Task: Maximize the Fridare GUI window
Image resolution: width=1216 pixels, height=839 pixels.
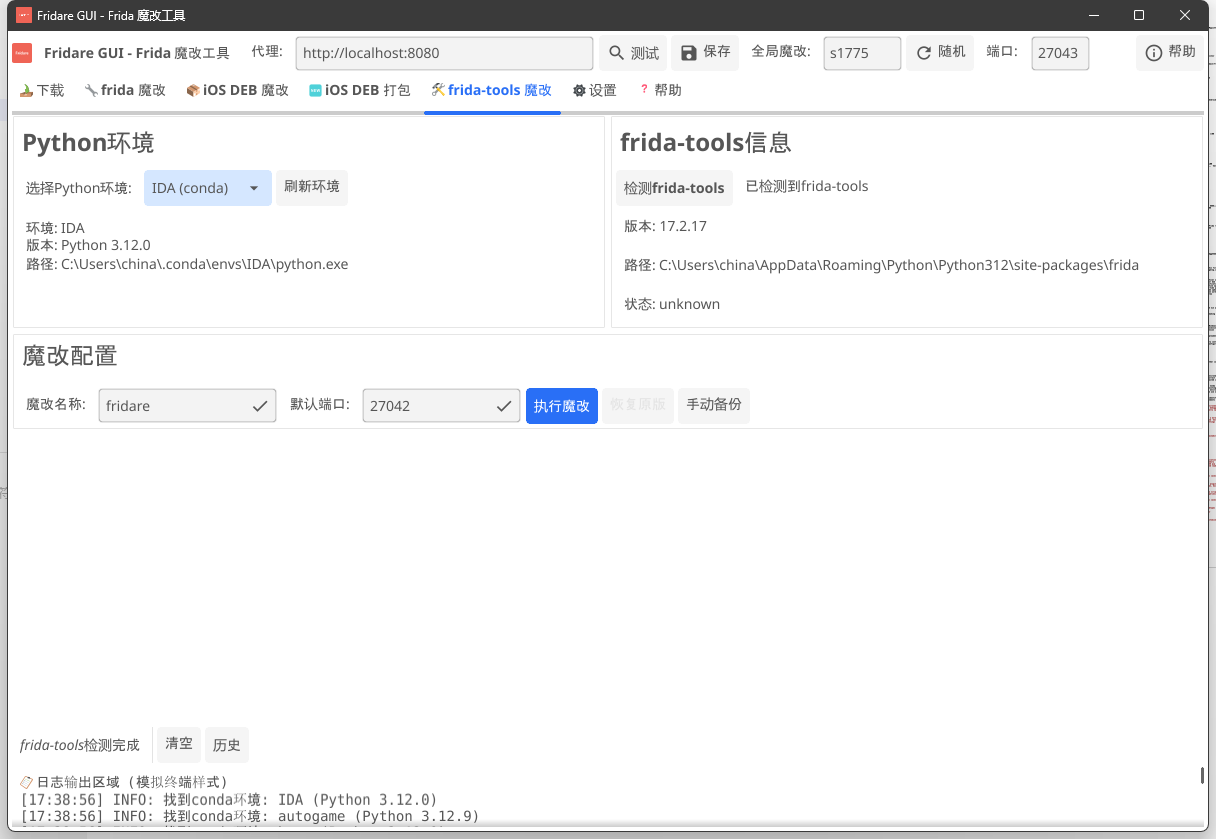Action: 1139,15
